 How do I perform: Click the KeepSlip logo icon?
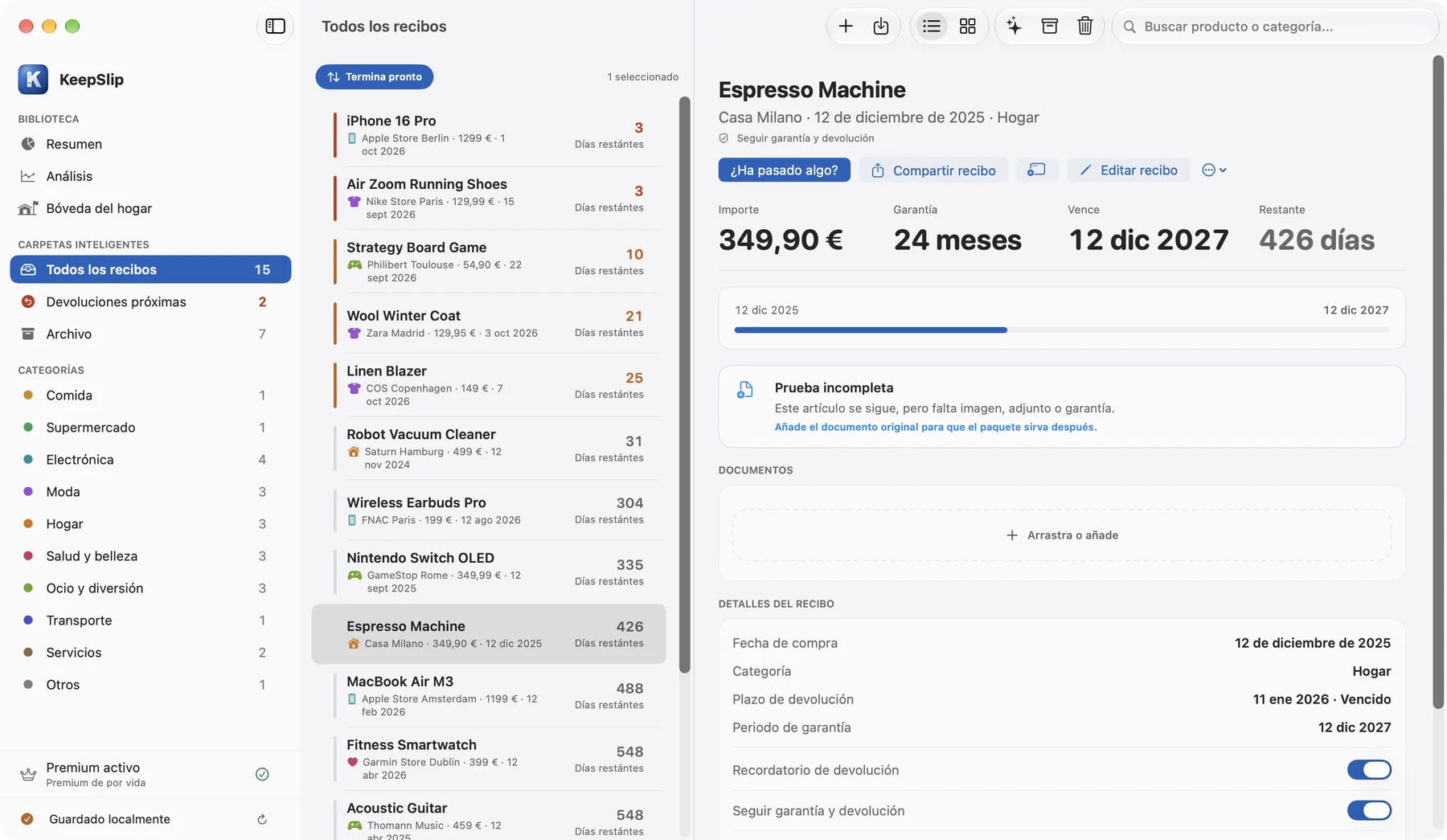click(x=33, y=79)
